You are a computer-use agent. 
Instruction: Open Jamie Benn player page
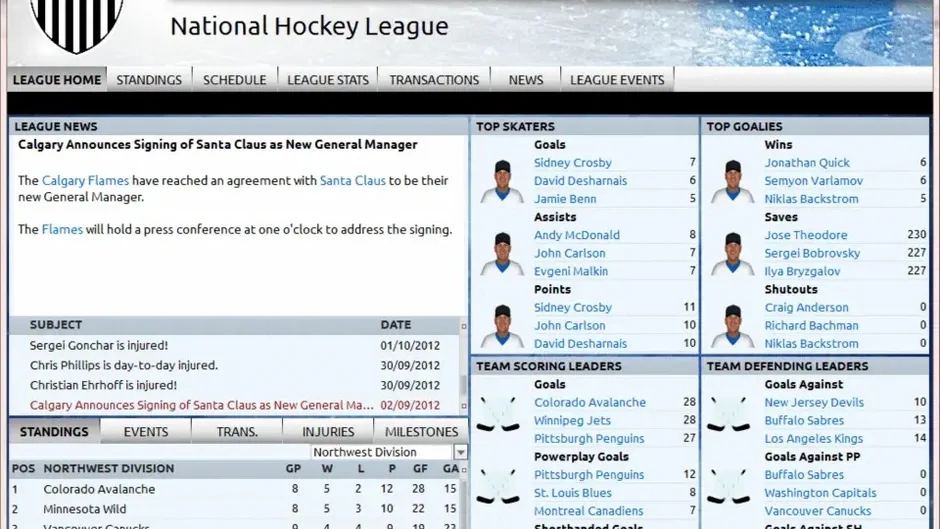pos(565,199)
